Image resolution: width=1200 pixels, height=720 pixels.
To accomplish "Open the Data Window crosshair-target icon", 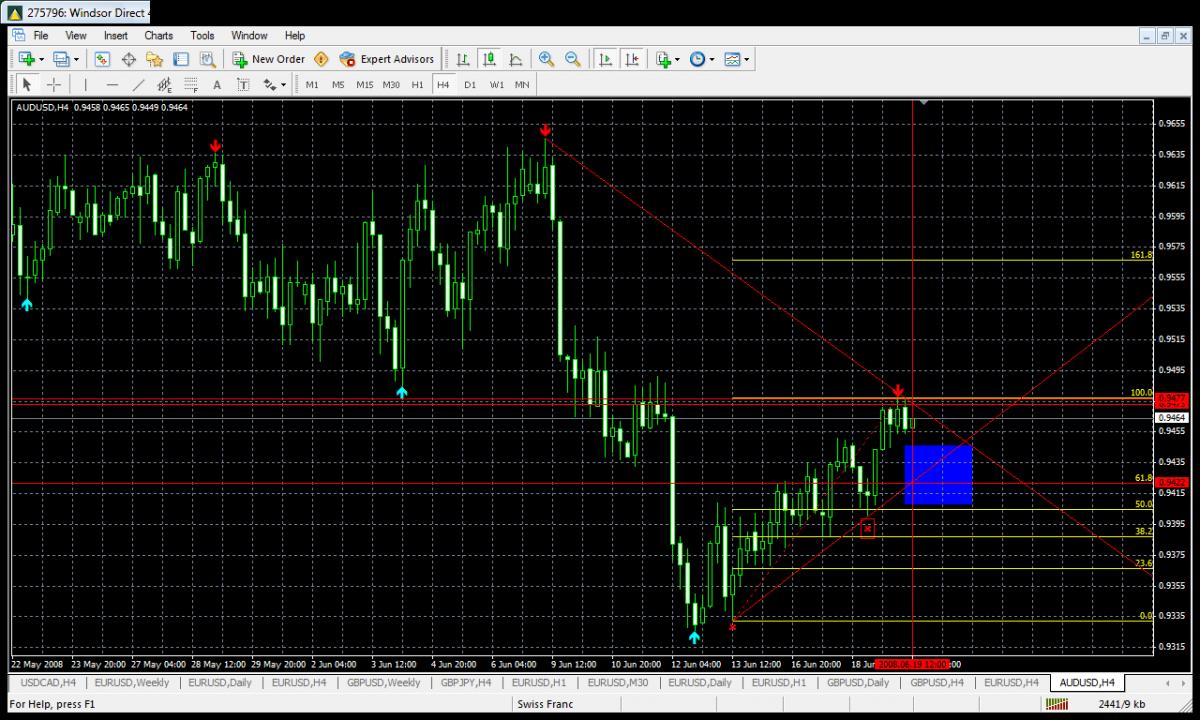I will tap(129, 59).
